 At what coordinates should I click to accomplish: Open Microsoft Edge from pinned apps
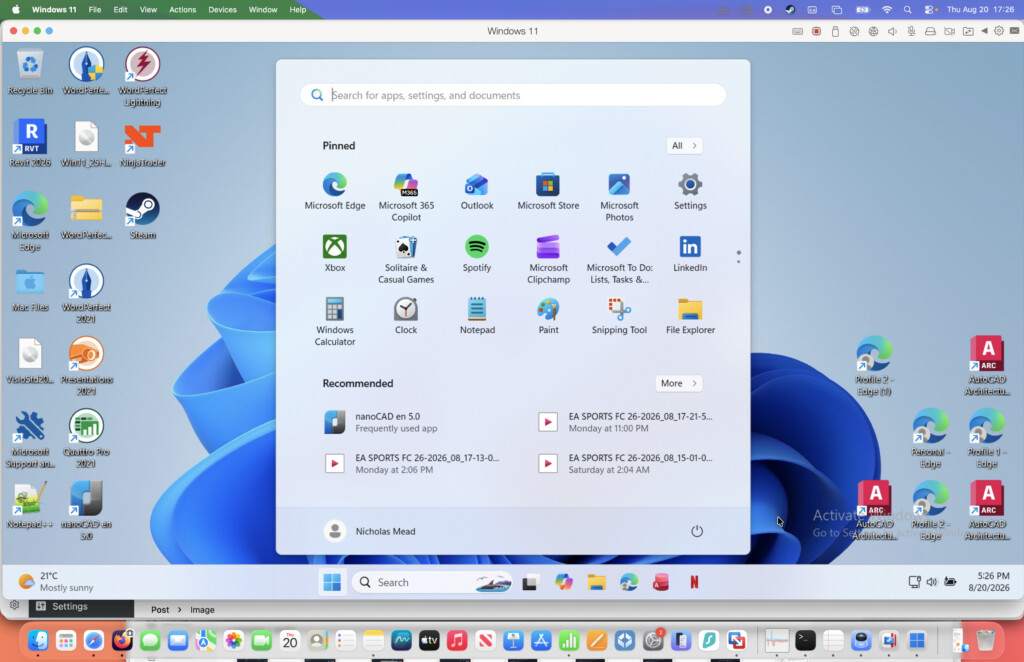tap(335, 191)
